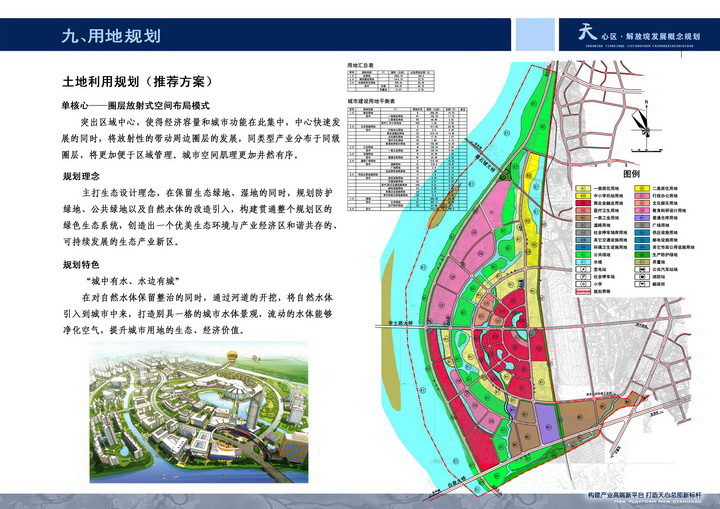Screen dimensions: 720x509
Task: Click the purple warehouse parcel on the map
Action: tap(547, 424)
